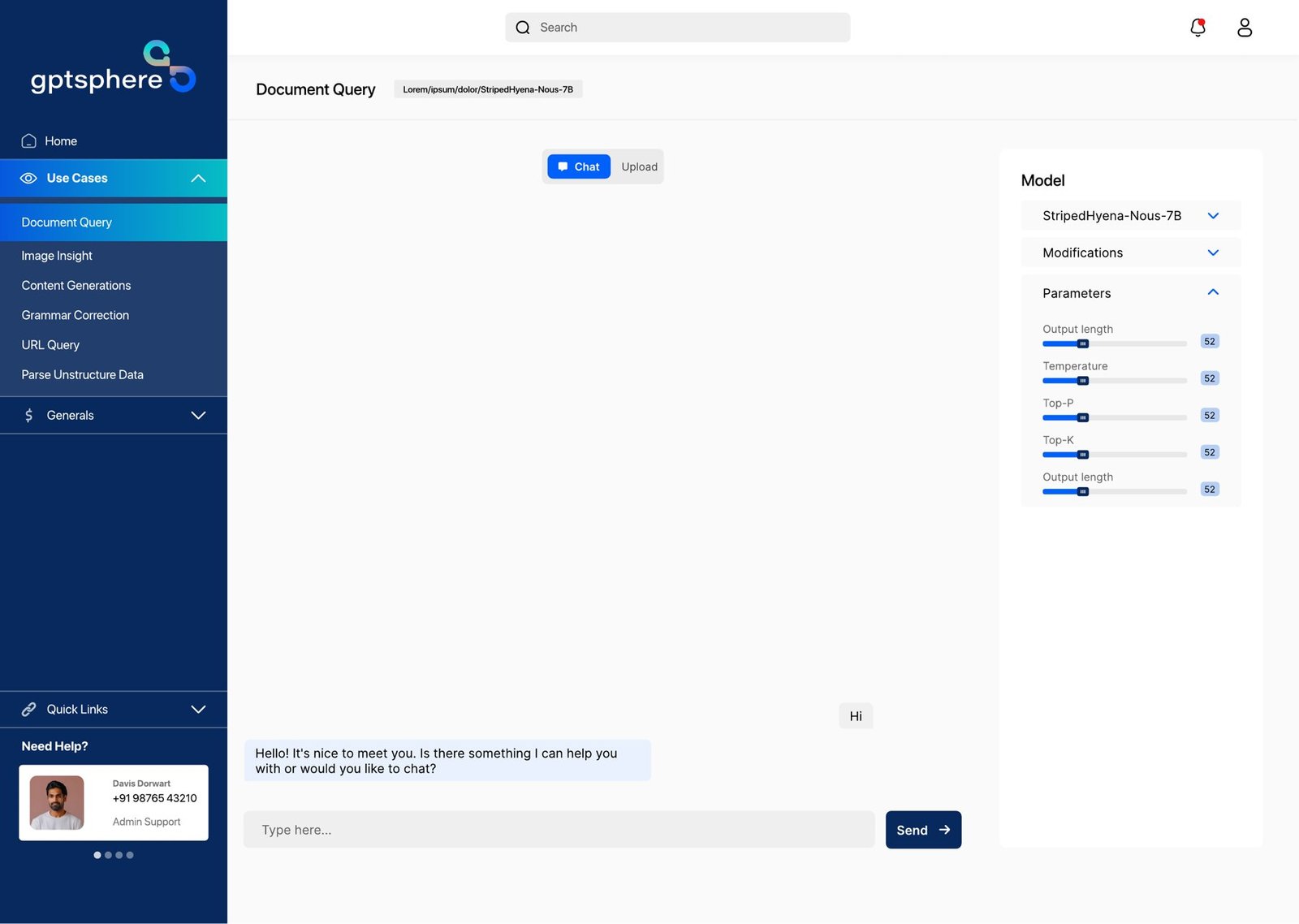The image size is (1299, 924).
Task: Open the StripedHyena-Nous-7B model dropdown
Action: point(1131,215)
